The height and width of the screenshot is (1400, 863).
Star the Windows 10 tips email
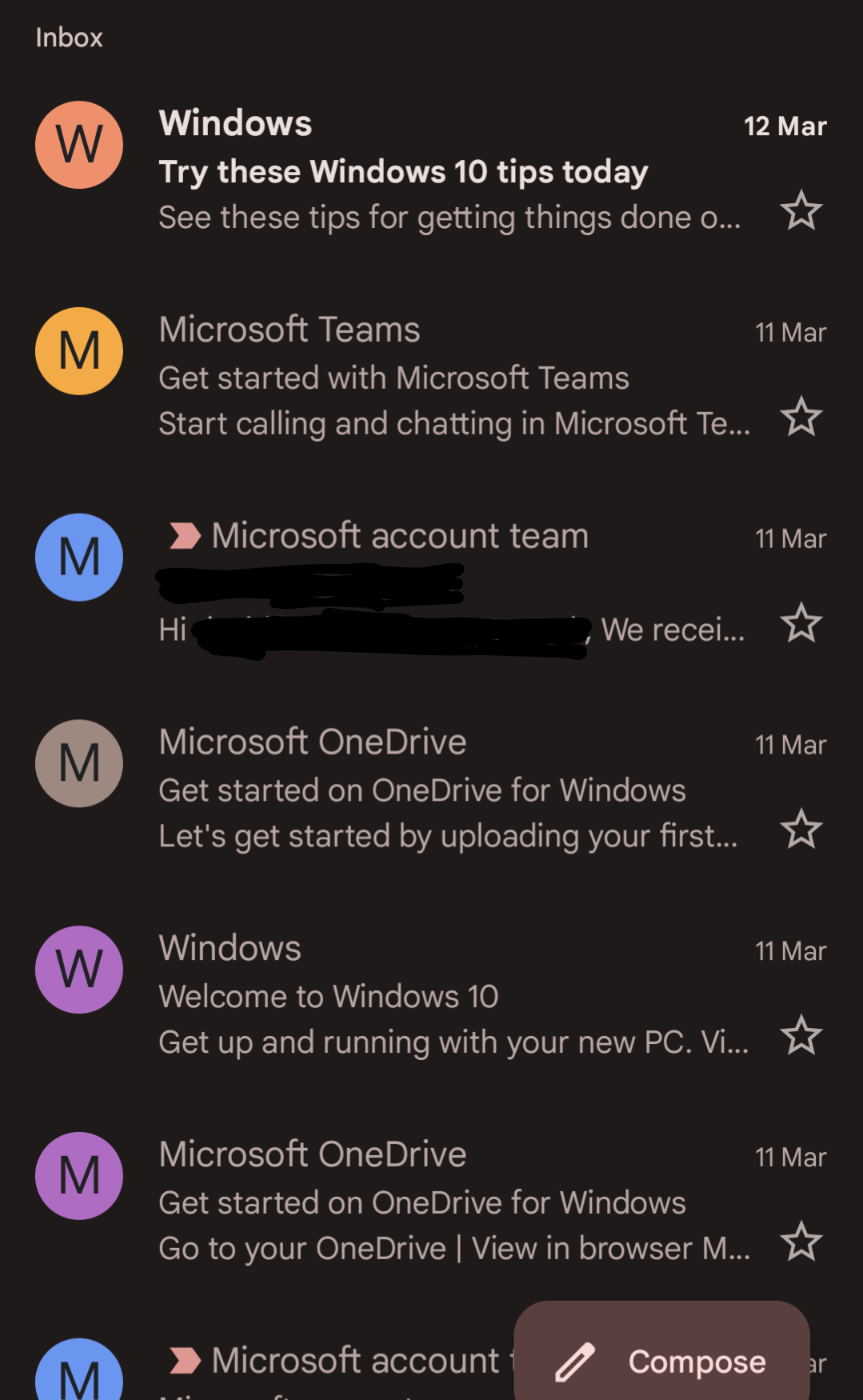(x=801, y=211)
